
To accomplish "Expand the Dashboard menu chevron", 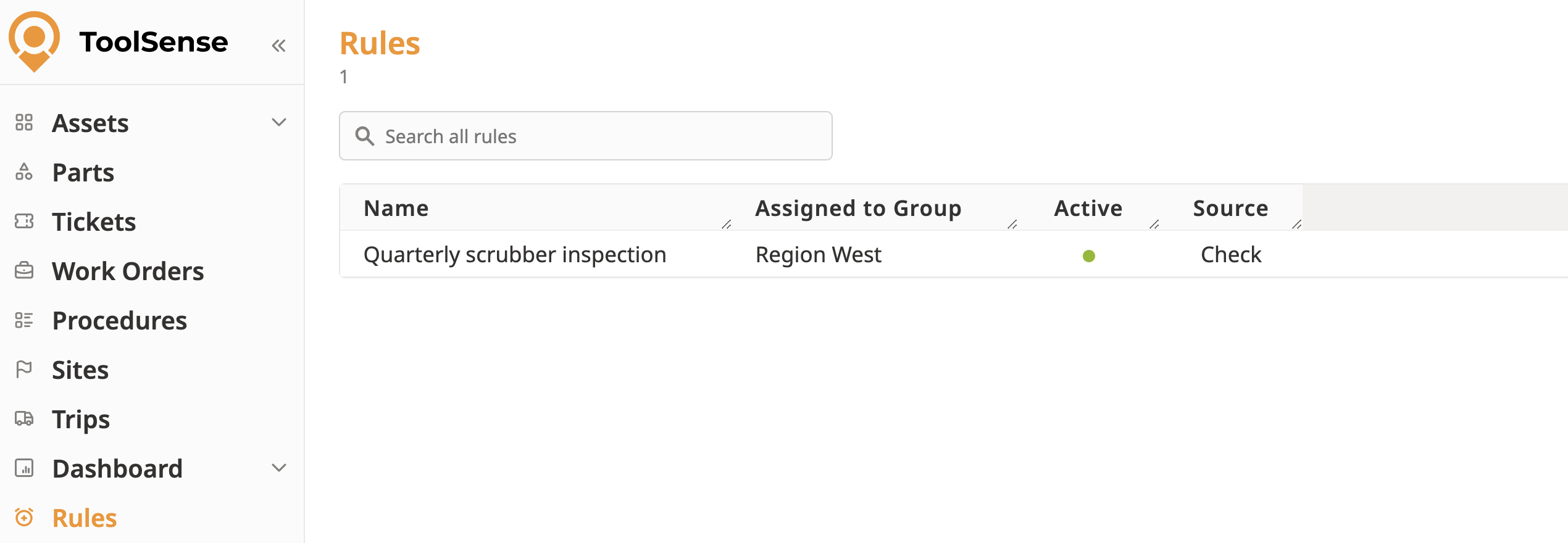I will tap(279, 468).
